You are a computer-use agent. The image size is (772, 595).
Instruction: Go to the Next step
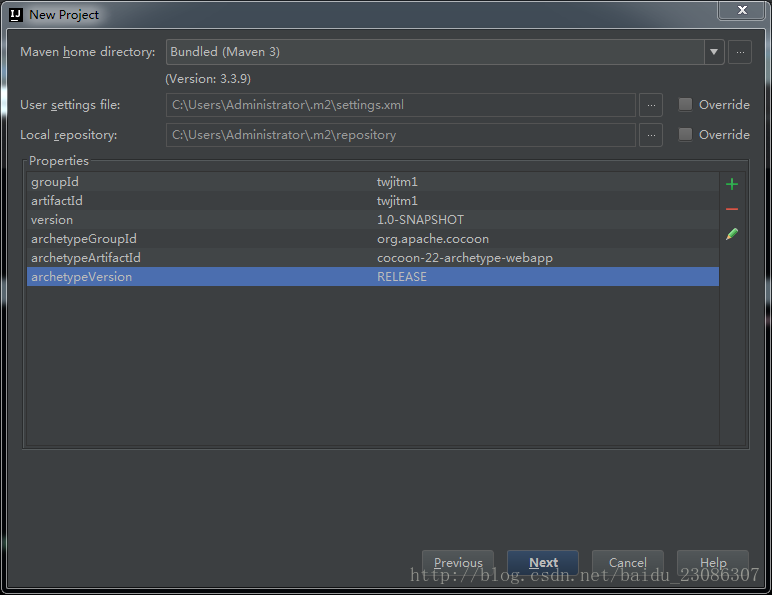tap(543, 562)
